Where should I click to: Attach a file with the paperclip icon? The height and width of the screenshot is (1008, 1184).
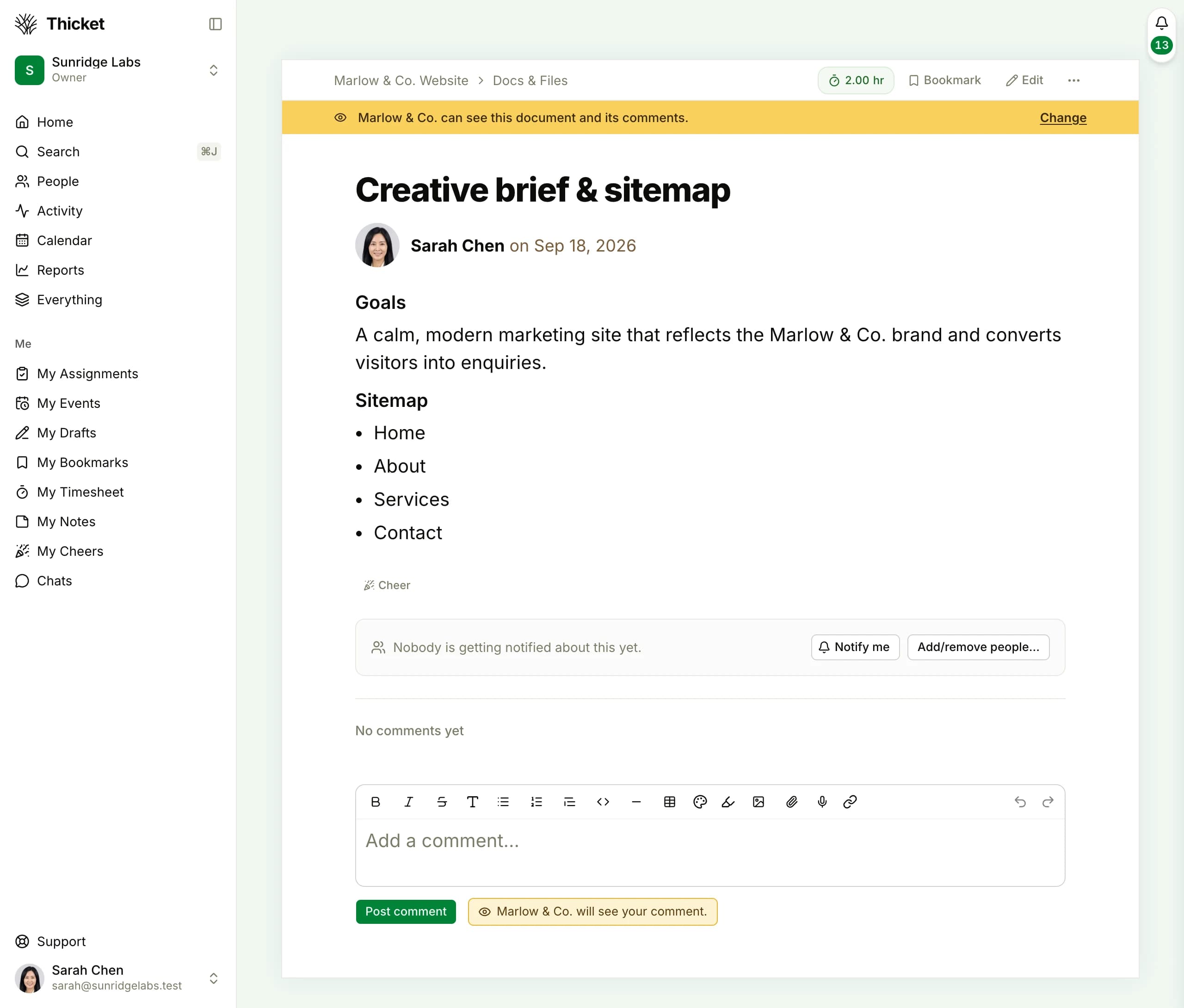click(x=792, y=802)
